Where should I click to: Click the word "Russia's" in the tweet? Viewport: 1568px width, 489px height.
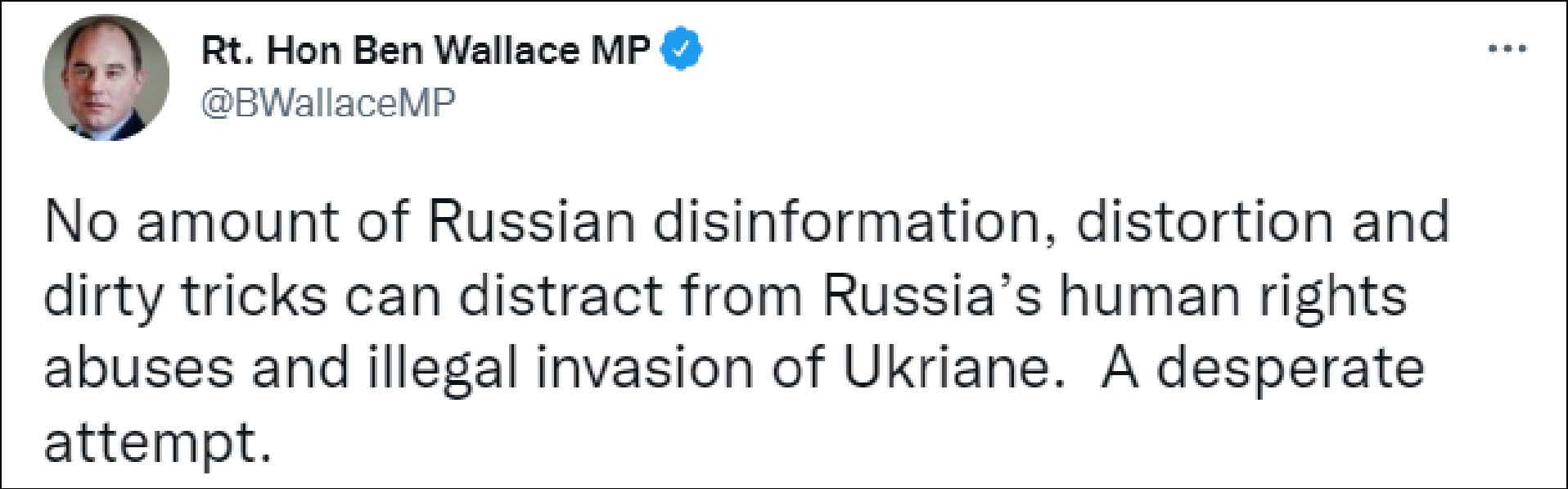pyautogui.click(x=932, y=296)
